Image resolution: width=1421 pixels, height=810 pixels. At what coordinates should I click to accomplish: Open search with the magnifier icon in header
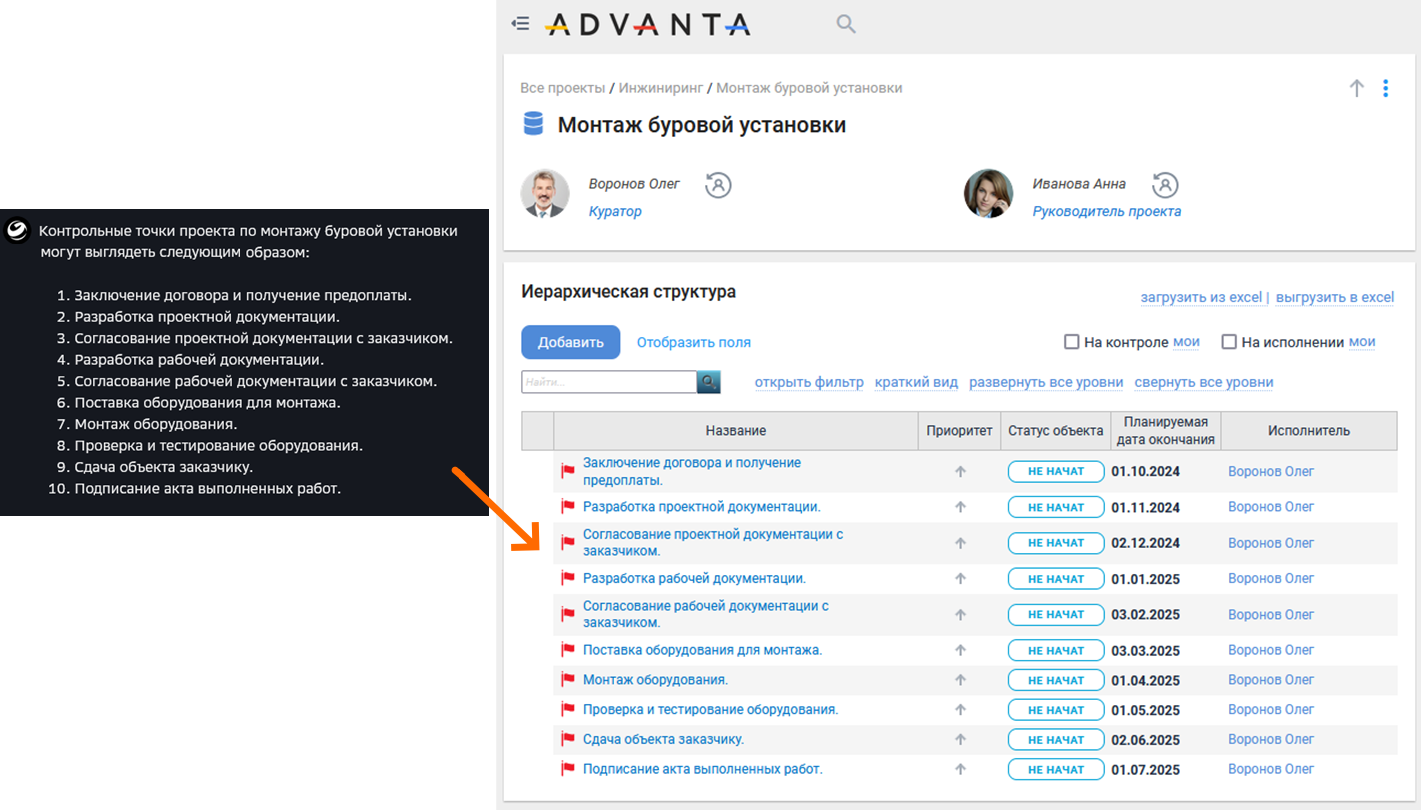coord(846,24)
